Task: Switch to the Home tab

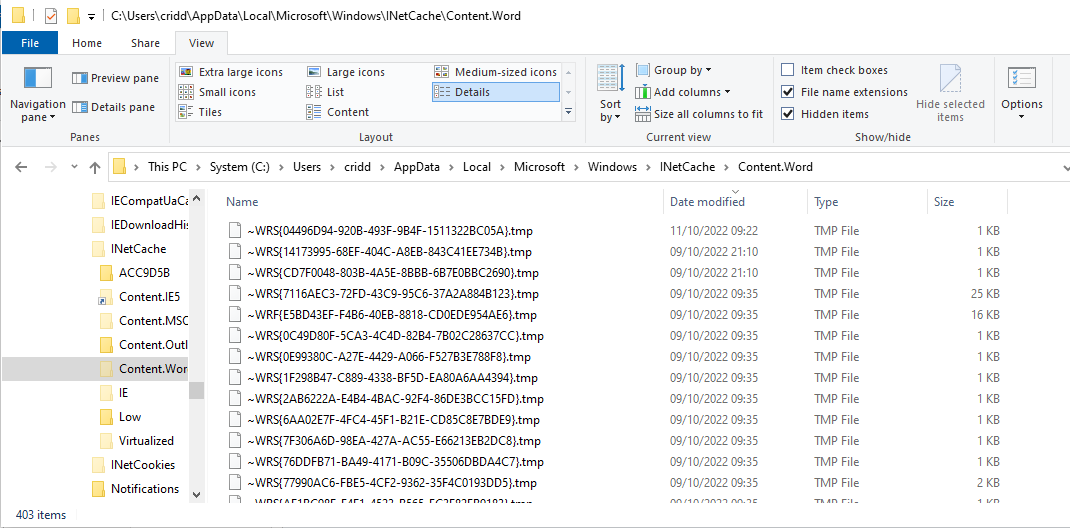Action: [x=87, y=43]
